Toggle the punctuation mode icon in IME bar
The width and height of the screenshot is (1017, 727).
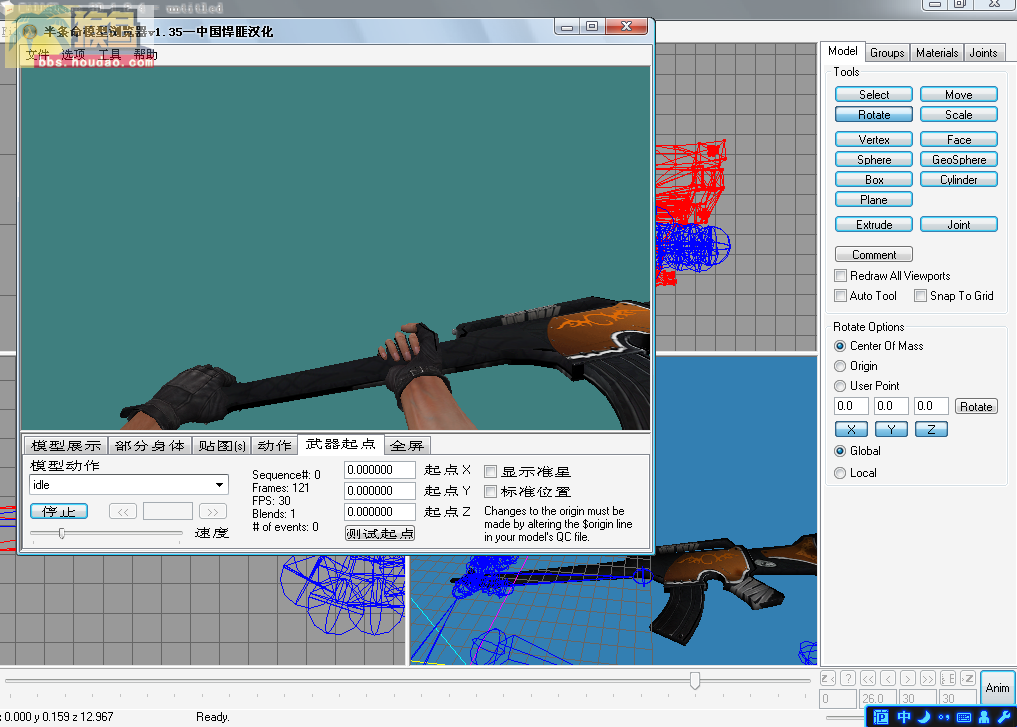pos(944,717)
